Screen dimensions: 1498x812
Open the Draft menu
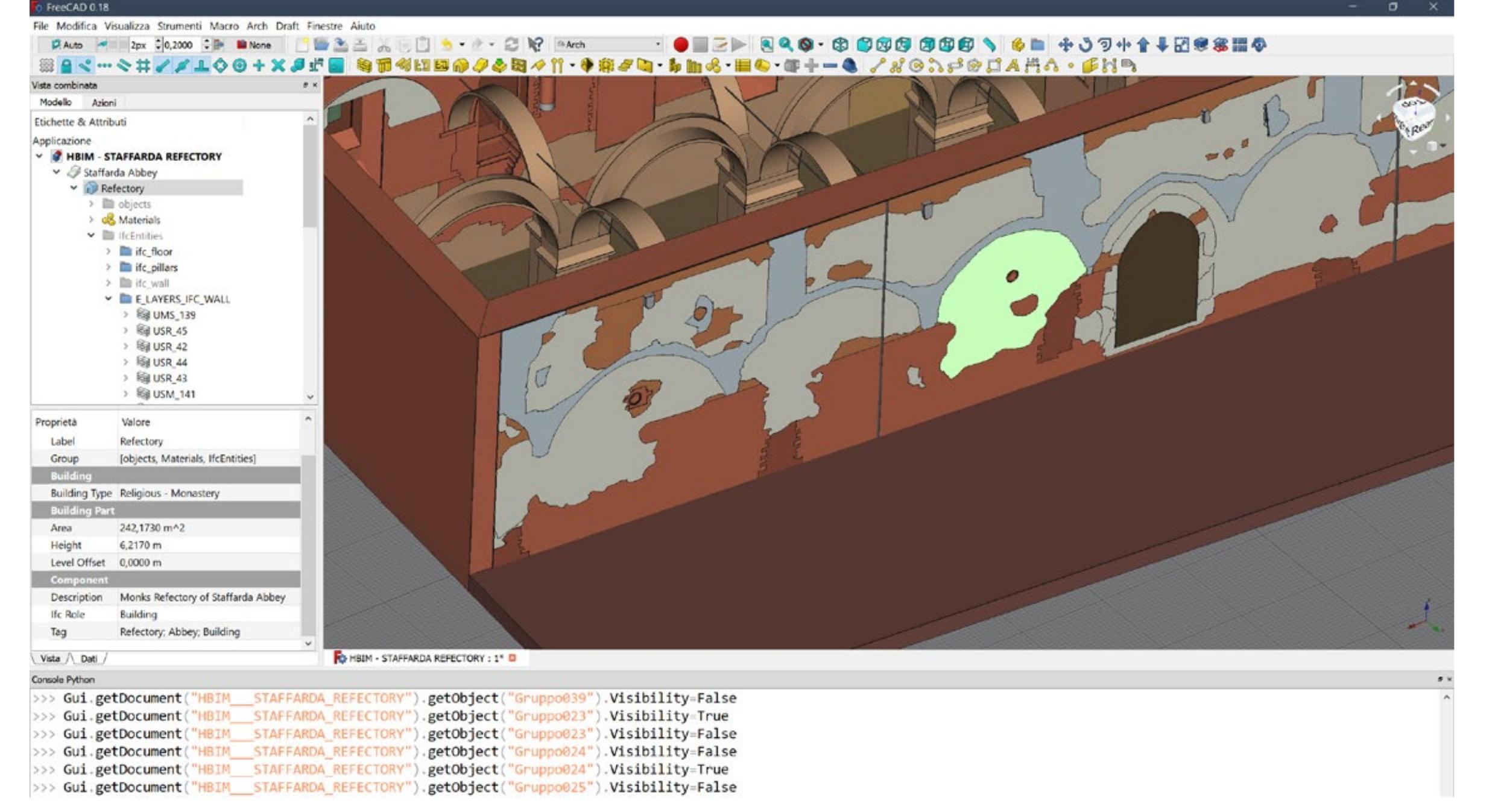[x=286, y=26]
